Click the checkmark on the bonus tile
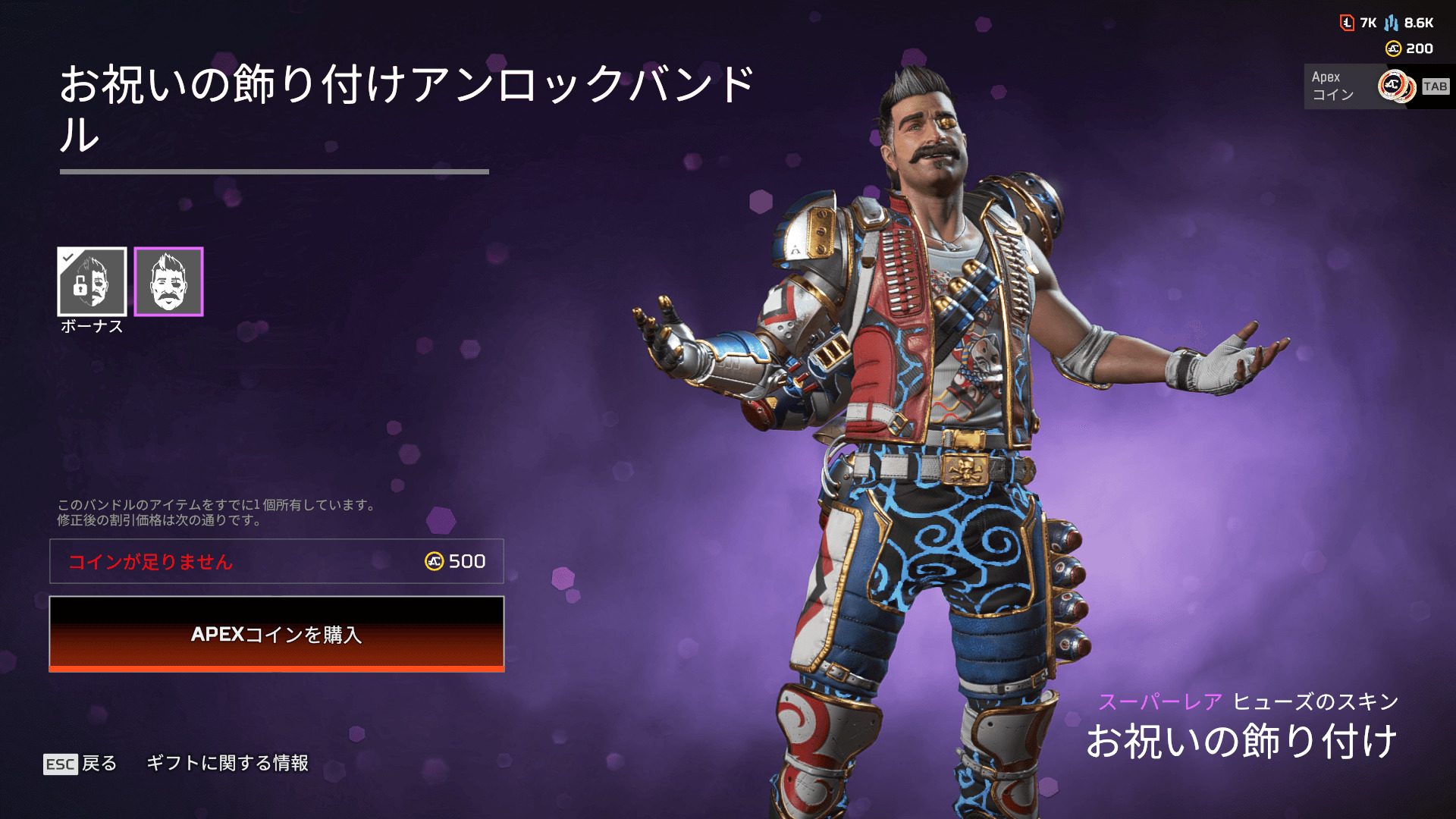1456x819 pixels. 67,257
